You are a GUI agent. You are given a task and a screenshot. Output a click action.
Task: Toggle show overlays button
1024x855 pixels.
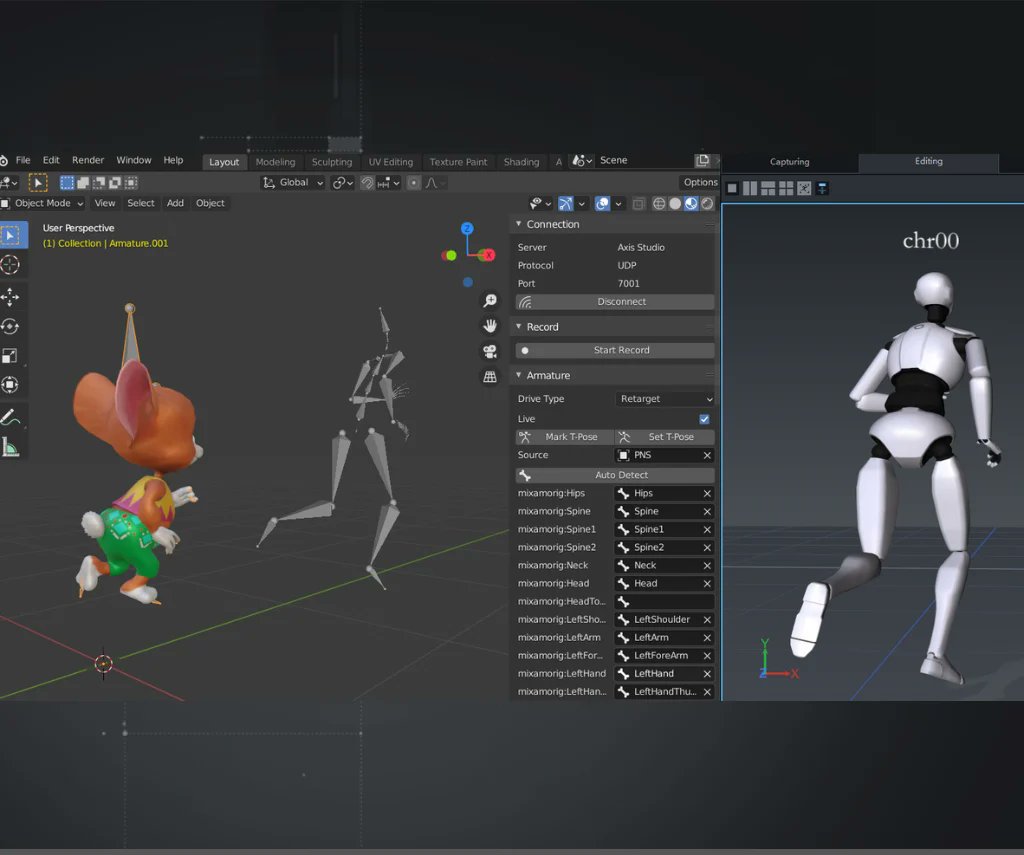point(602,204)
